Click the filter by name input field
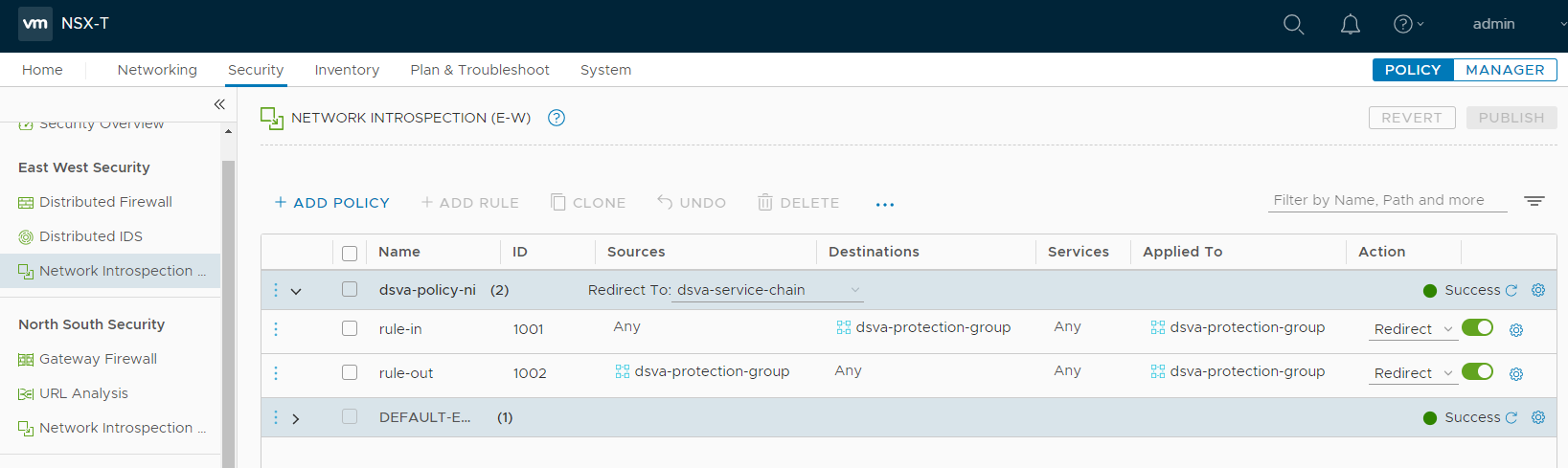 click(x=1385, y=200)
